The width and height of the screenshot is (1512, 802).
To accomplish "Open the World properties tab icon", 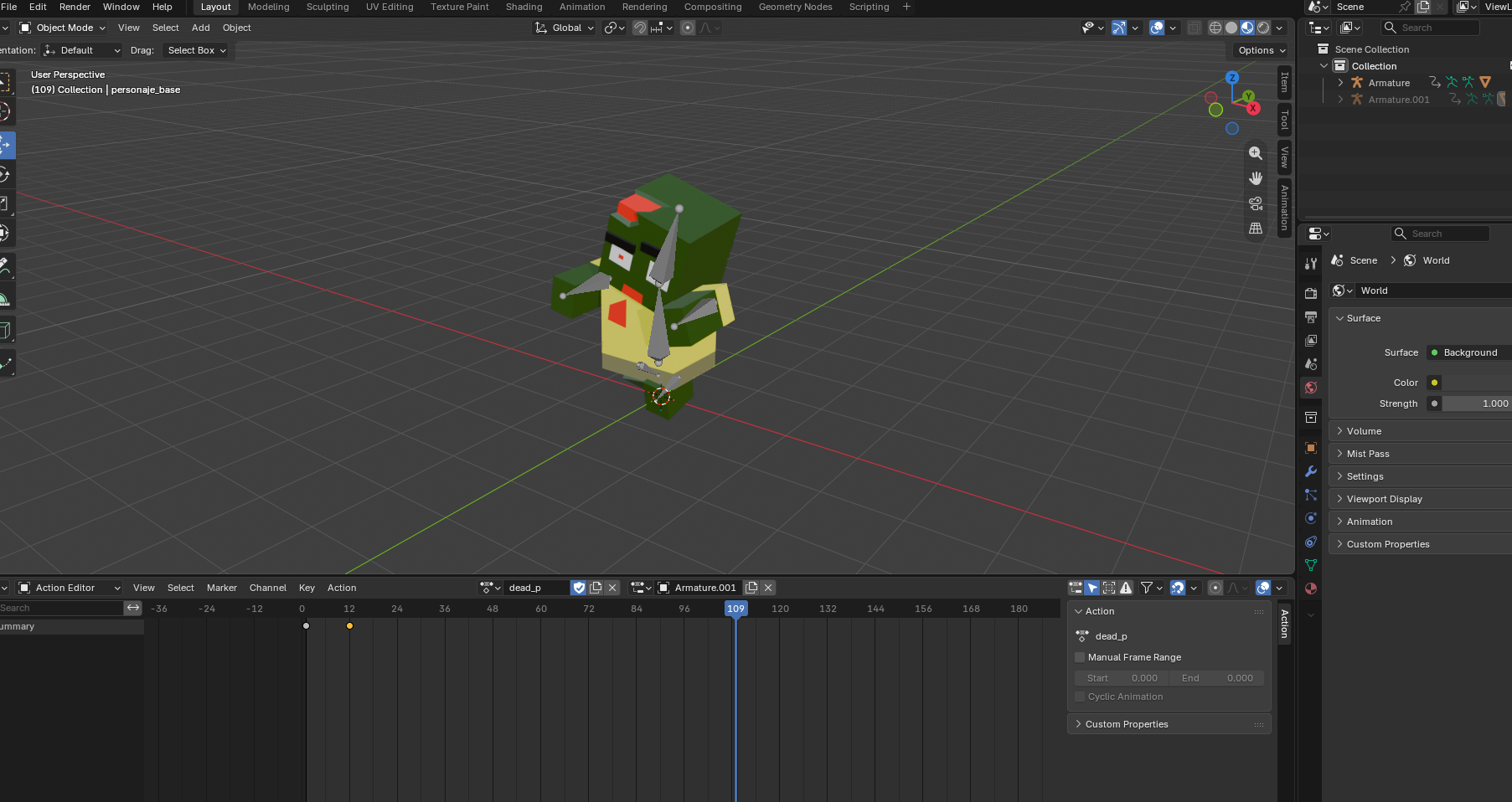I will pyautogui.click(x=1311, y=388).
